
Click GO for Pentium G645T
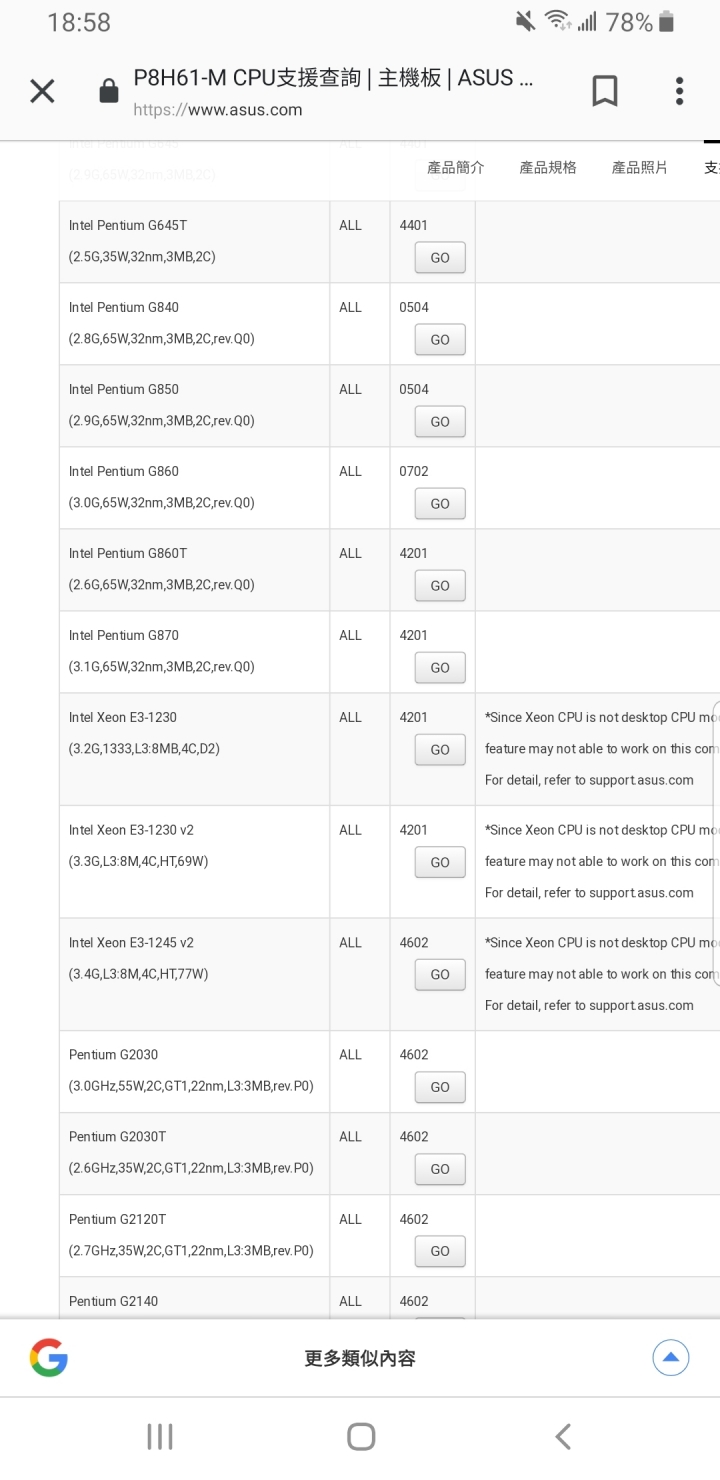click(440, 258)
